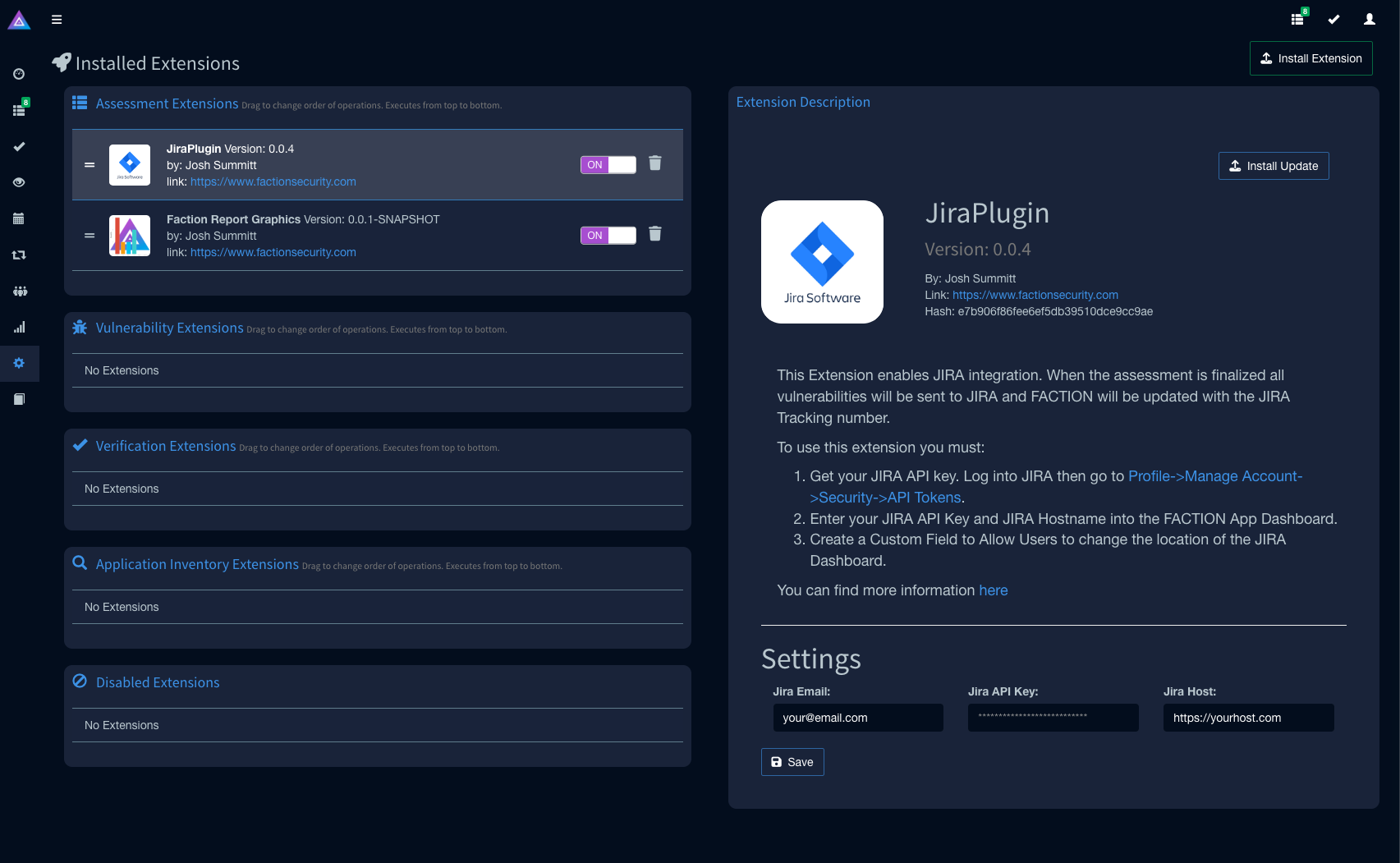The width and height of the screenshot is (1400, 863).
Task: Select the 'Faction Report Graphics' title text
Action: tap(233, 219)
